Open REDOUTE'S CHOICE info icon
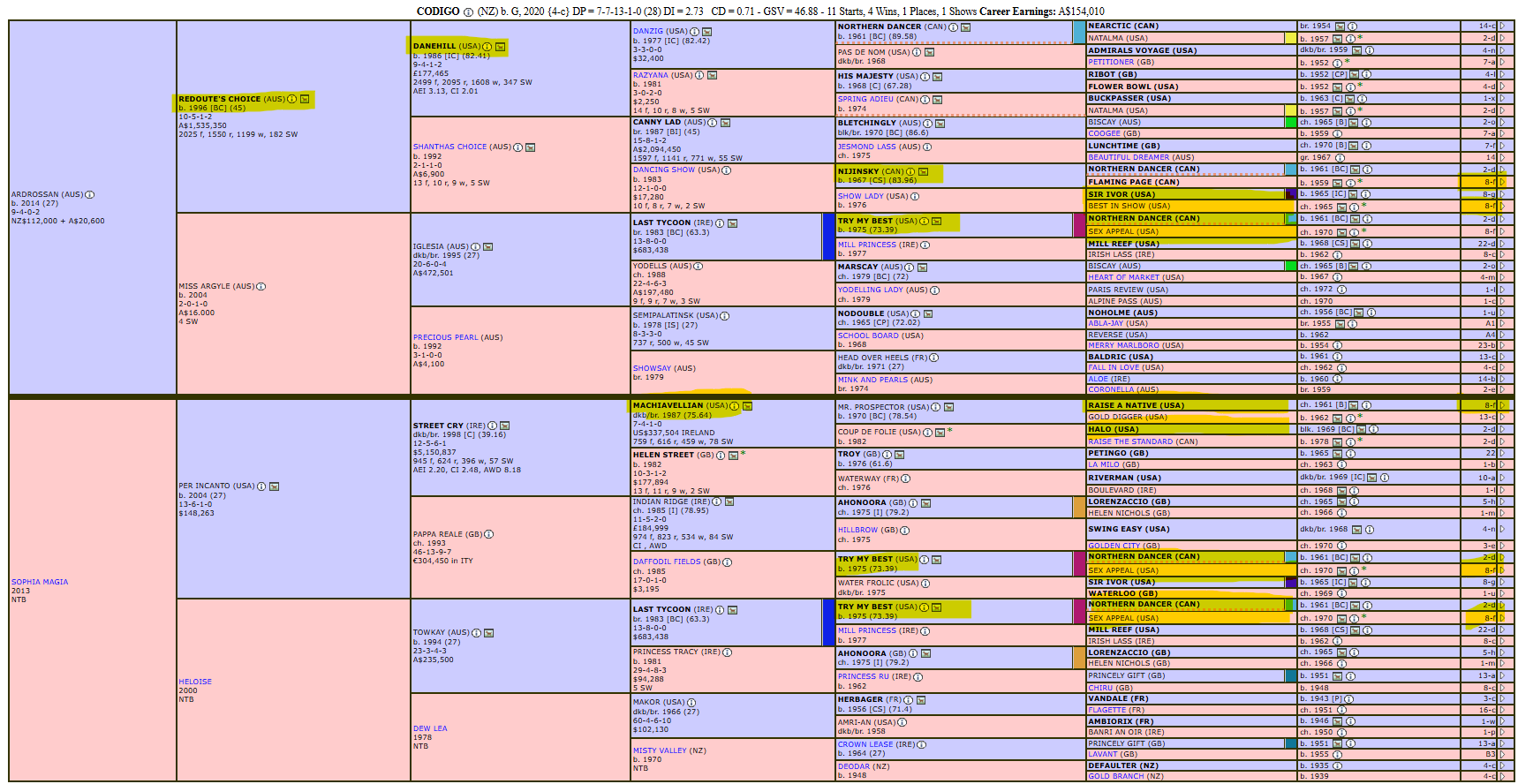The width and height of the screenshot is (1518, 784). point(291,99)
